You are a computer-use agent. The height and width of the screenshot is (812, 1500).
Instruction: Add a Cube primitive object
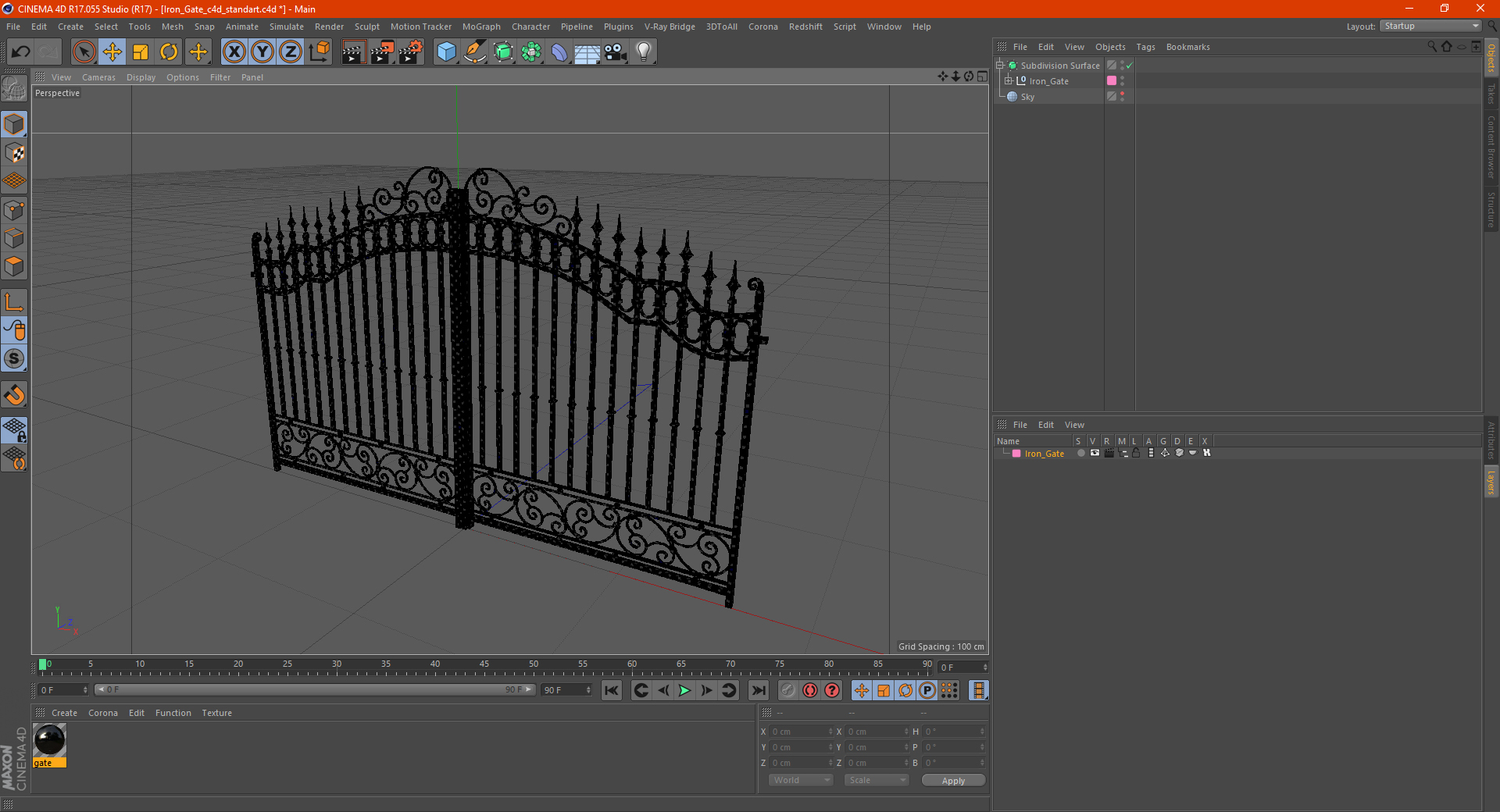(x=446, y=52)
